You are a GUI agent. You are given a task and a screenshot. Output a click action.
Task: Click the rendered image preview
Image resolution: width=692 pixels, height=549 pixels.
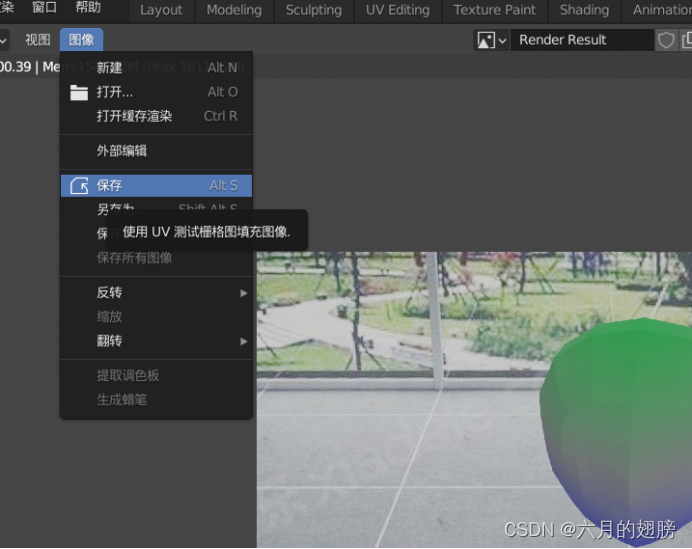tap(474, 399)
